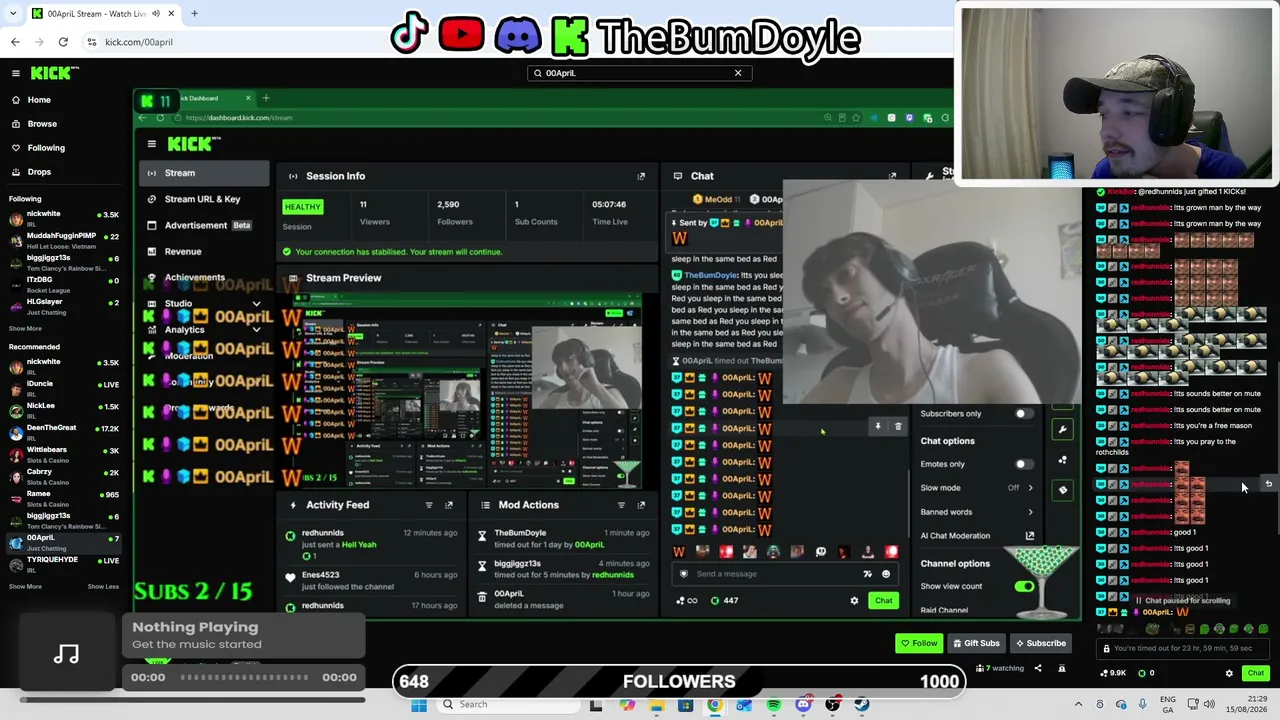Toggle Show view count switch
The width and height of the screenshot is (1280, 720).
1024,586
